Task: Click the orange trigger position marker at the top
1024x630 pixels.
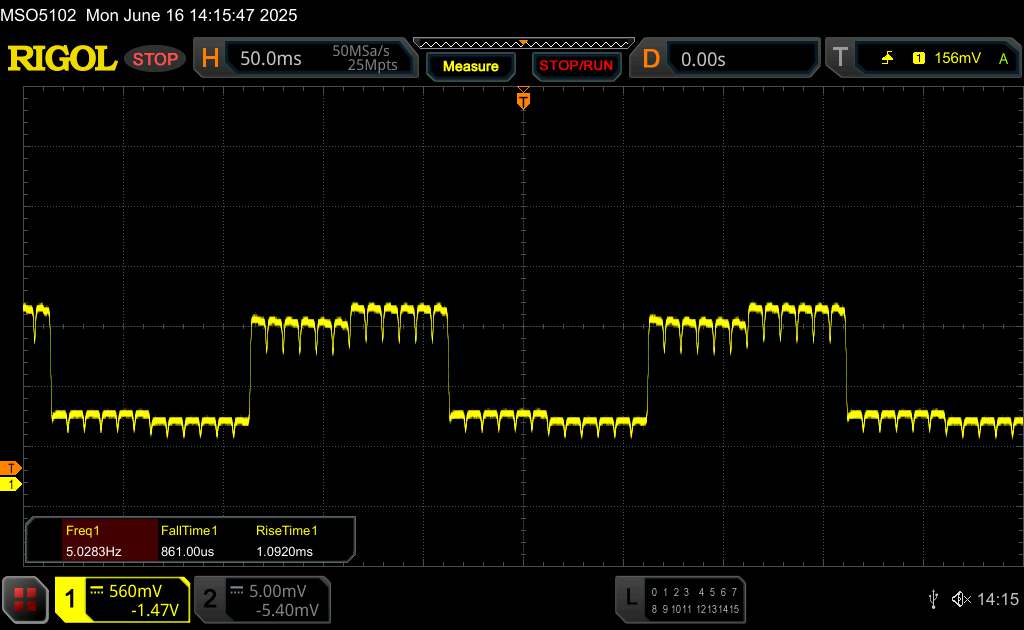Action: tap(523, 100)
